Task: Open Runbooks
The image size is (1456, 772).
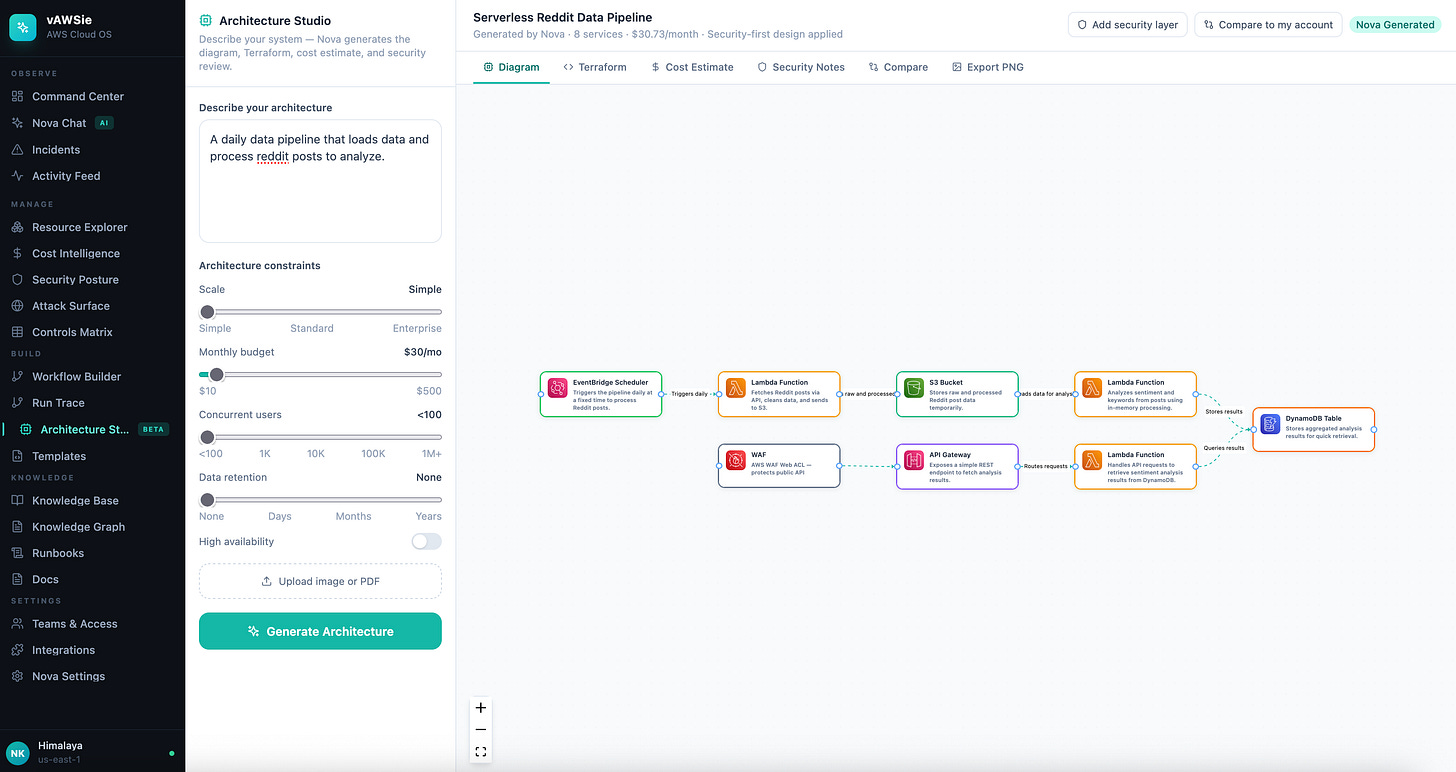Action: pyautogui.click(x=58, y=553)
